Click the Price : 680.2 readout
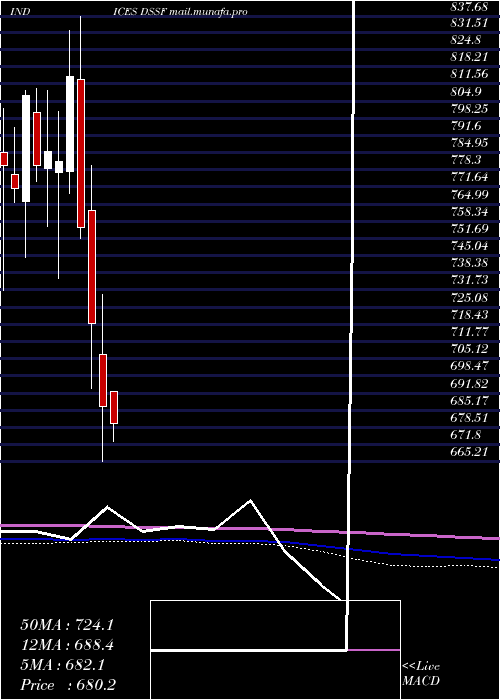This screenshot has height=700, width=500. point(68,685)
